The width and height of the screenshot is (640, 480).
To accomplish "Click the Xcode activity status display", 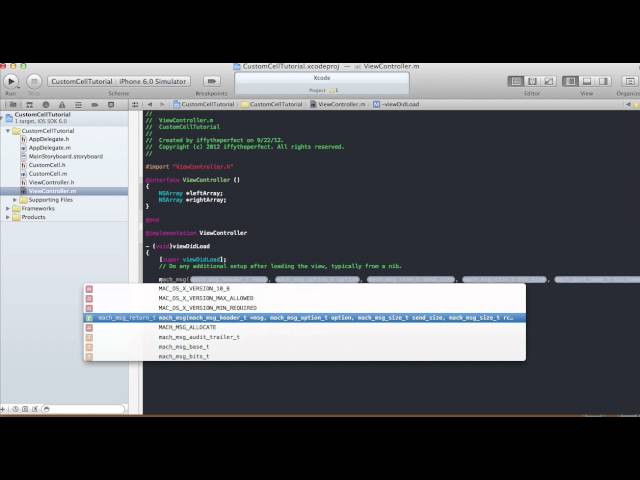I will tap(322, 84).
